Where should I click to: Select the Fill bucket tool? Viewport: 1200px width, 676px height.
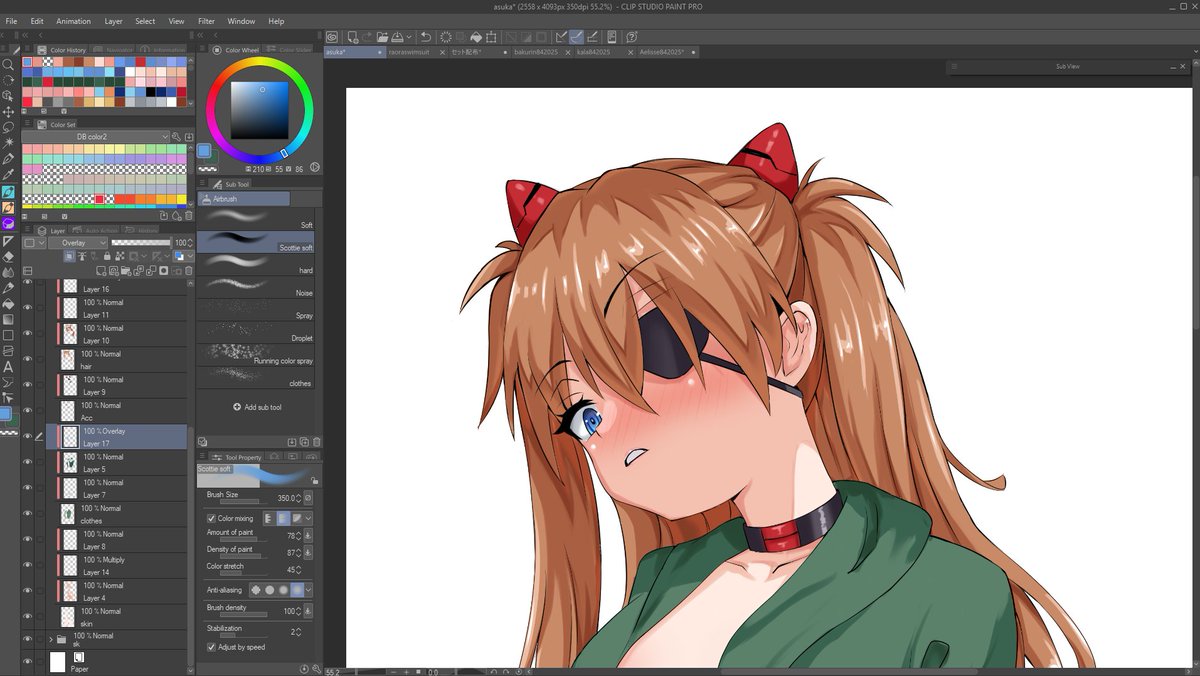(8, 304)
